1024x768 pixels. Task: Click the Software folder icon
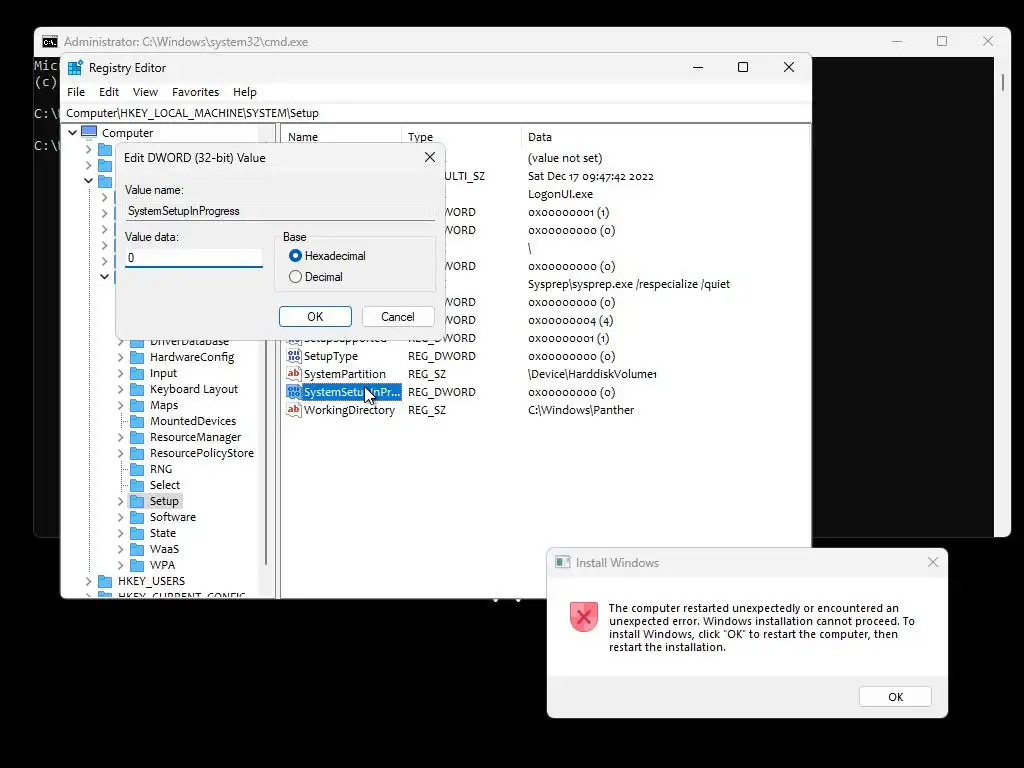[137, 517]
